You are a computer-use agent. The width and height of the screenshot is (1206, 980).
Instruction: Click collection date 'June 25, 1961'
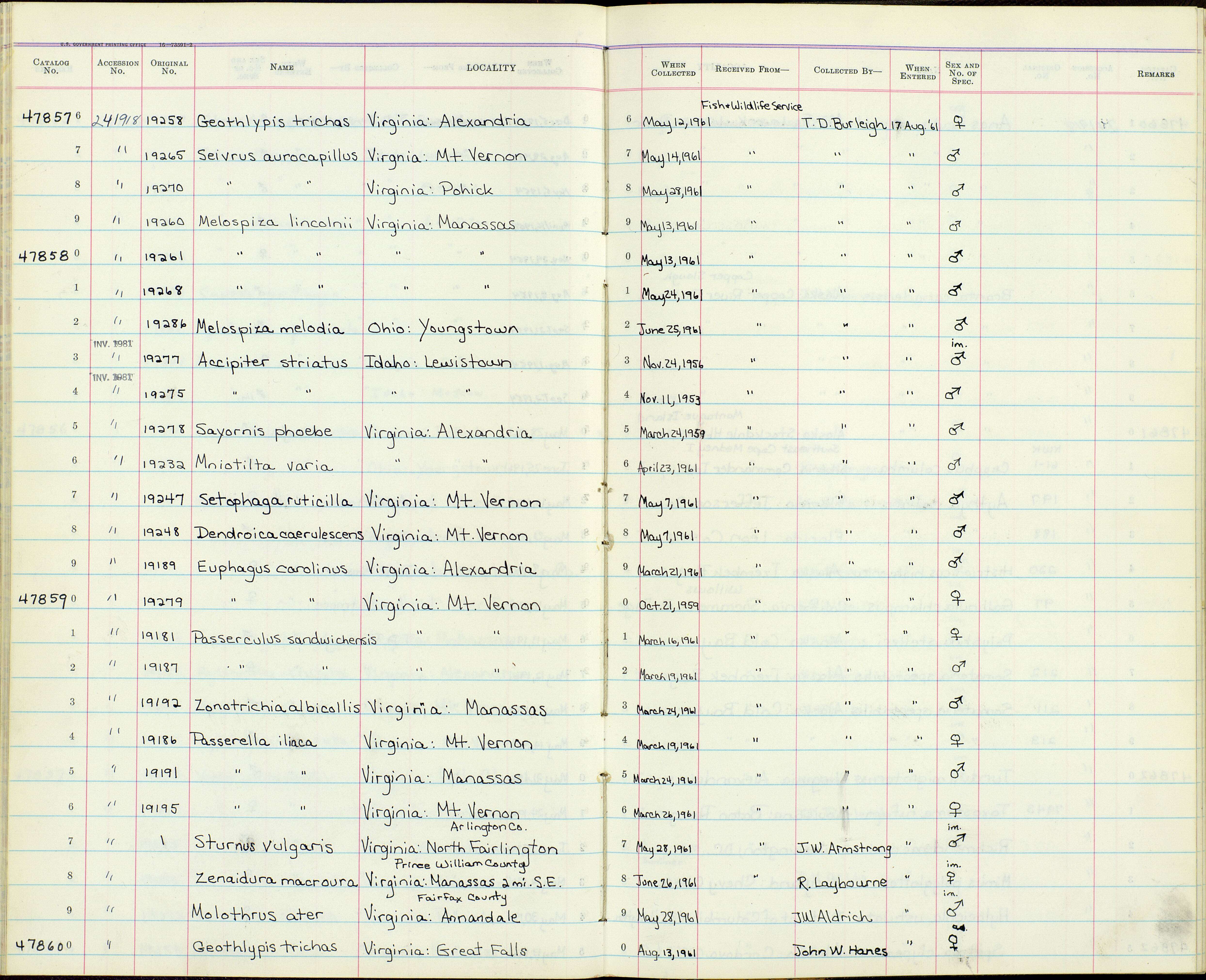[669, 329]
